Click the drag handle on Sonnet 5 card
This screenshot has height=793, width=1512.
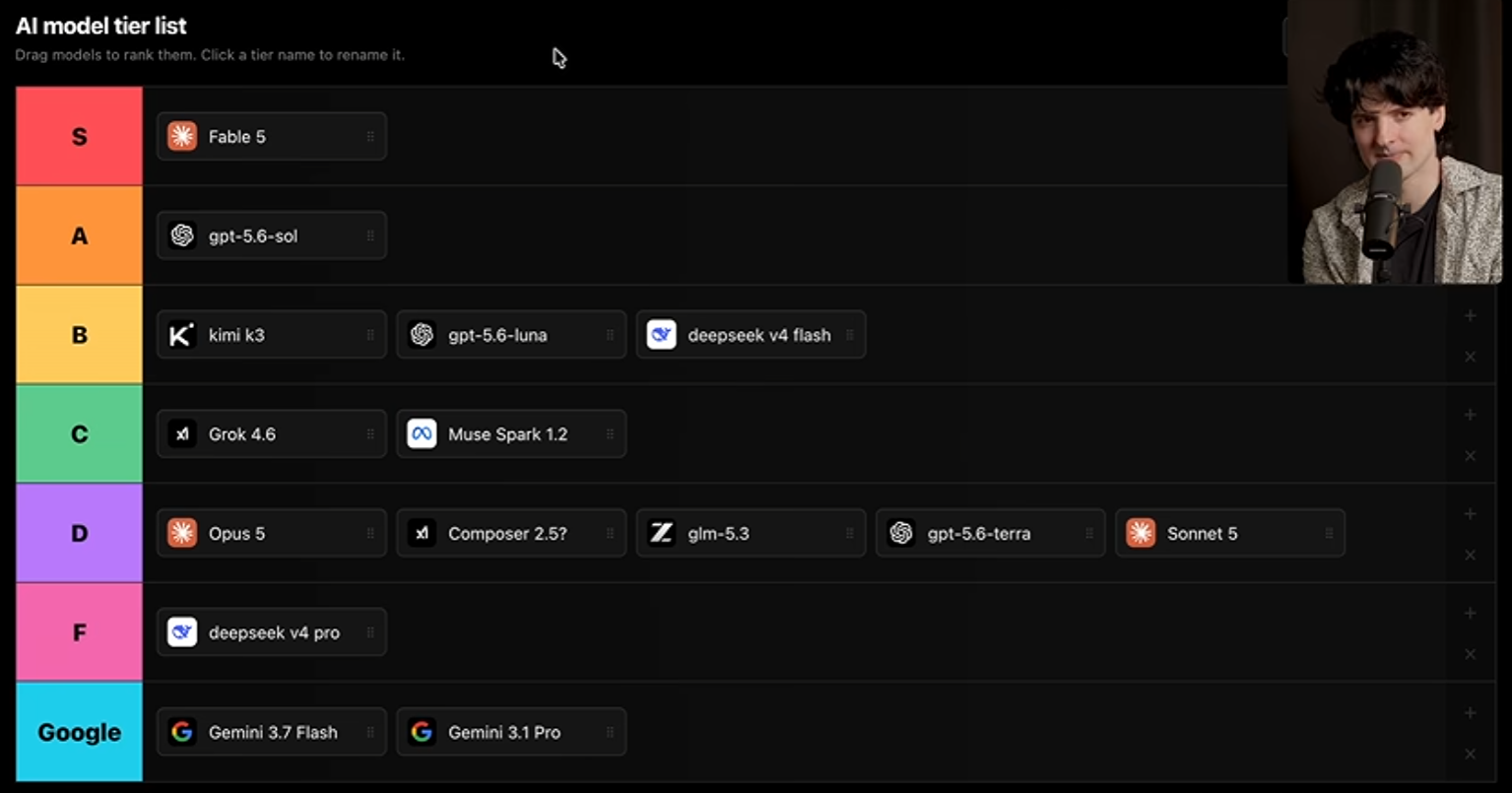1329,534
